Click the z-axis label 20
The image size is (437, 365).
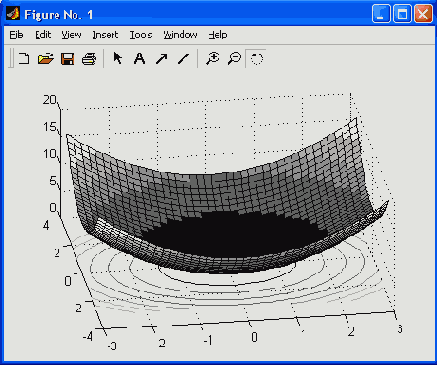(50, 100)
